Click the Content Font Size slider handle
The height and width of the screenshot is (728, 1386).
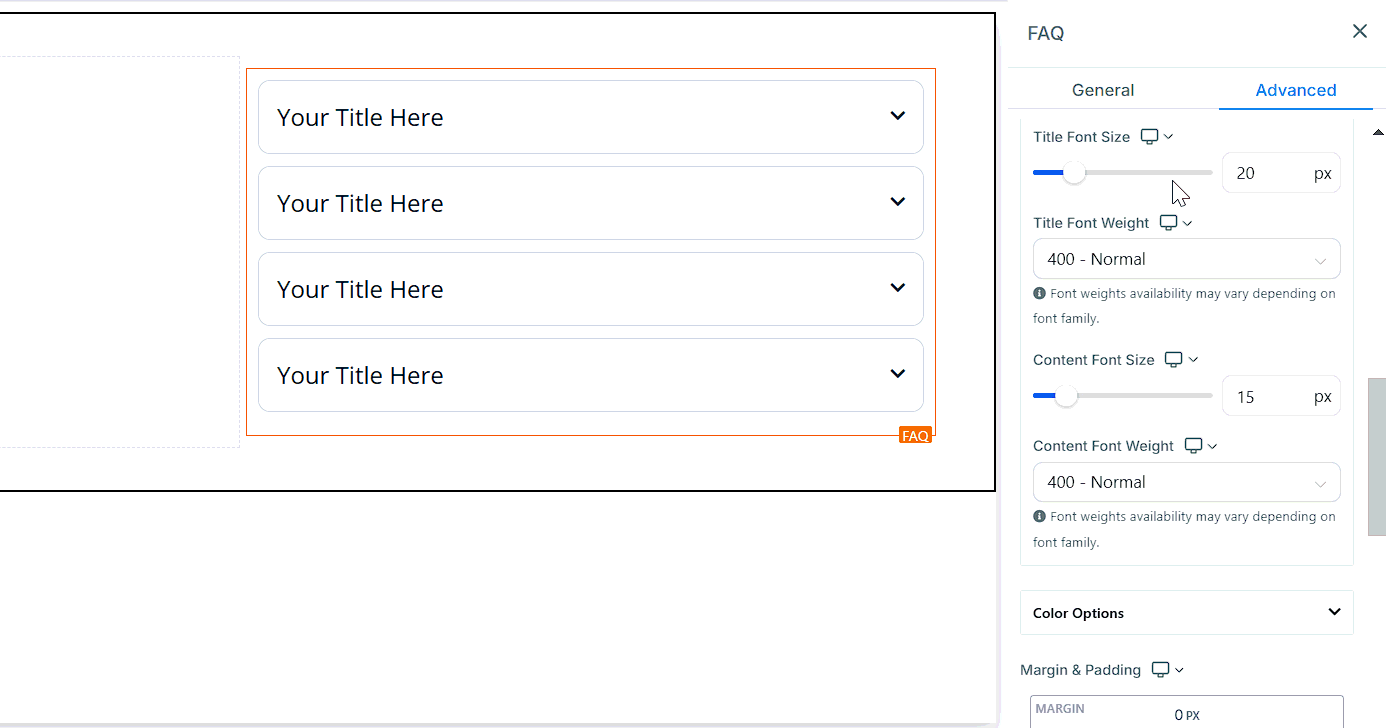click(x=1067, y=396)
